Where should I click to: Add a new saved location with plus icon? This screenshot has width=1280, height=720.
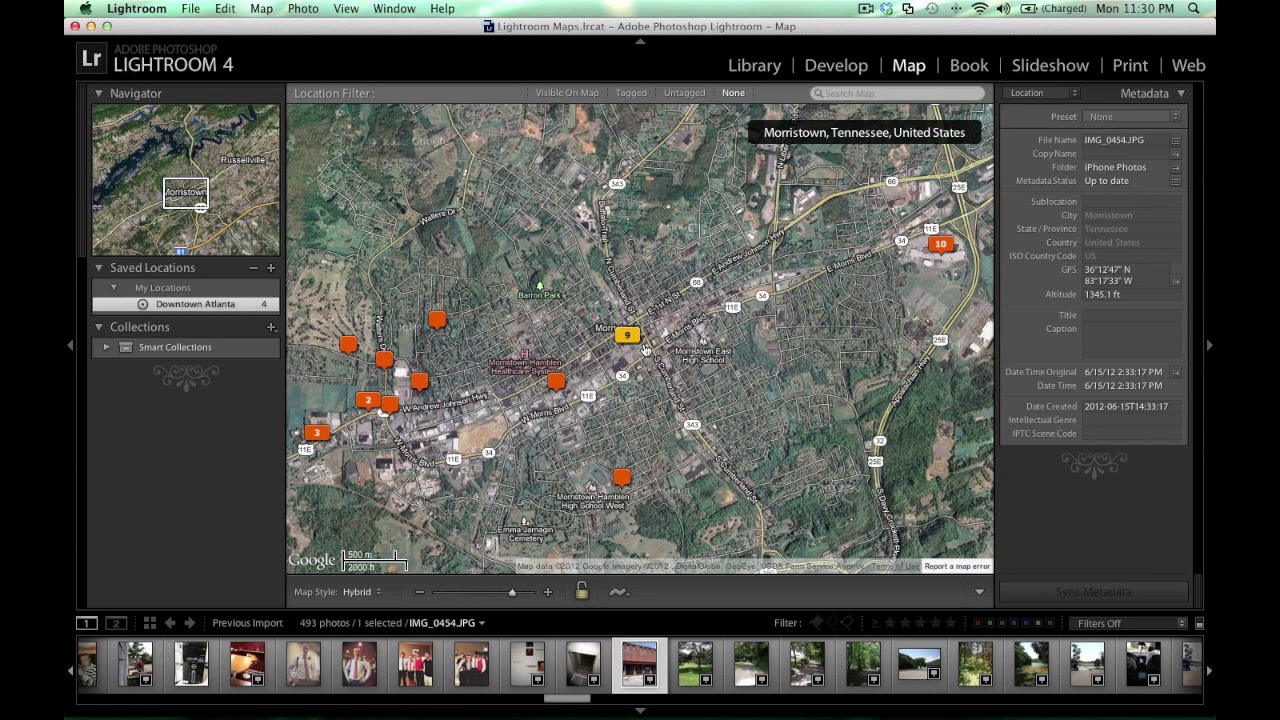270,268
